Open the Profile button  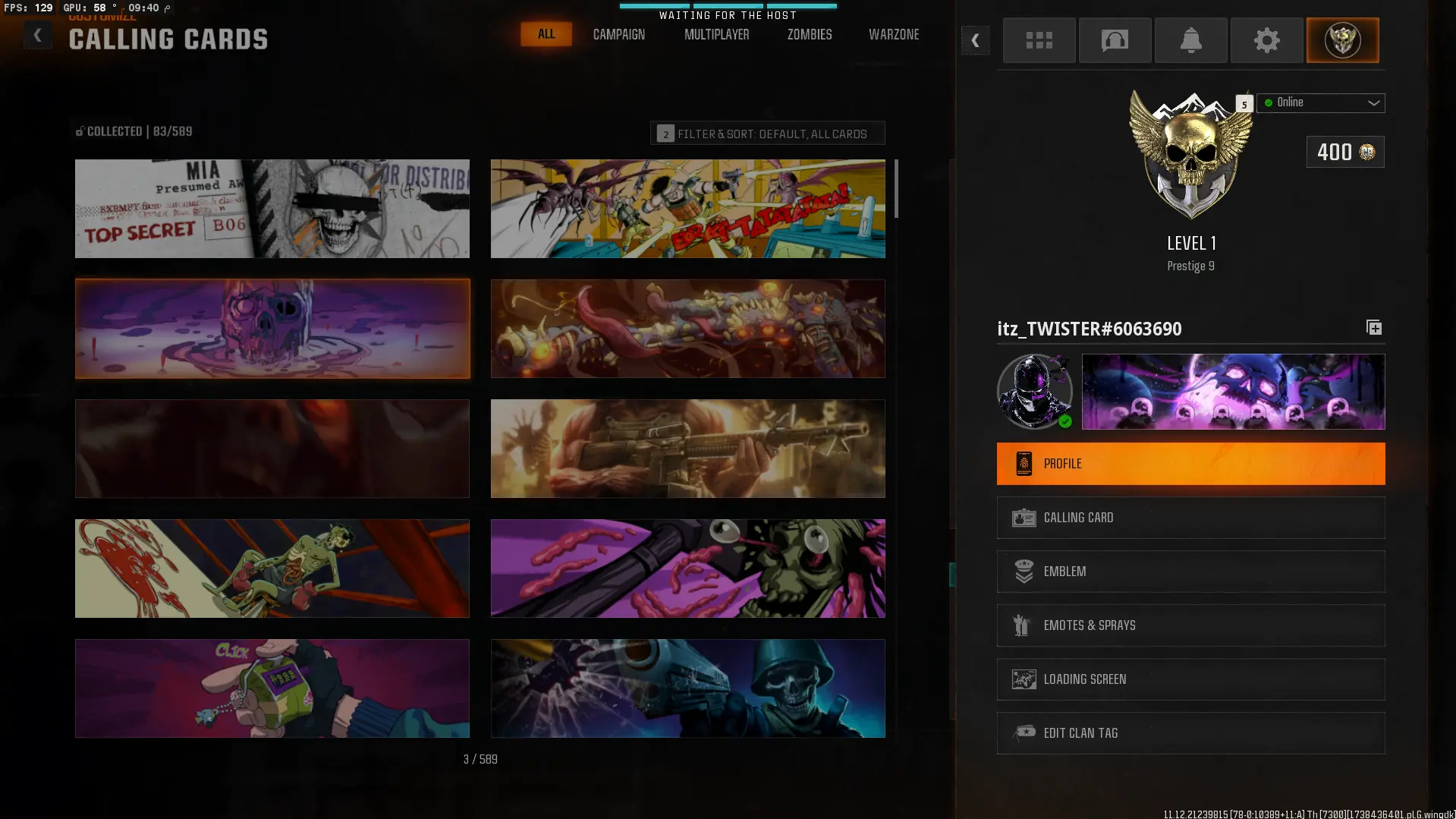1190,464
